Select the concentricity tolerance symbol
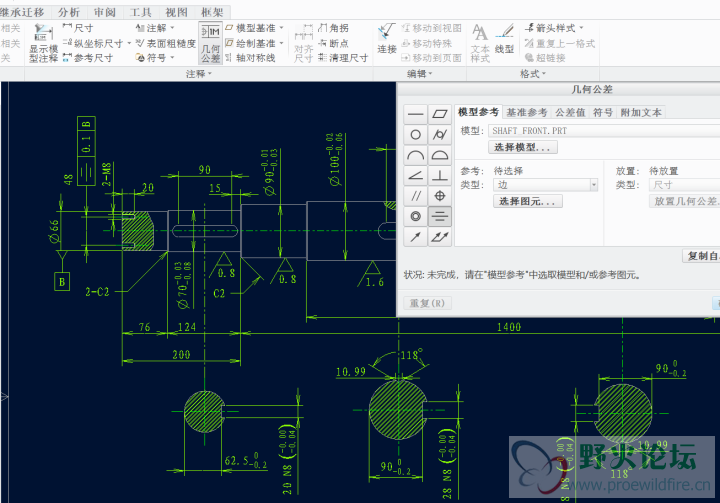This screenshot has width=720, height=503. [x=416, y=216]
